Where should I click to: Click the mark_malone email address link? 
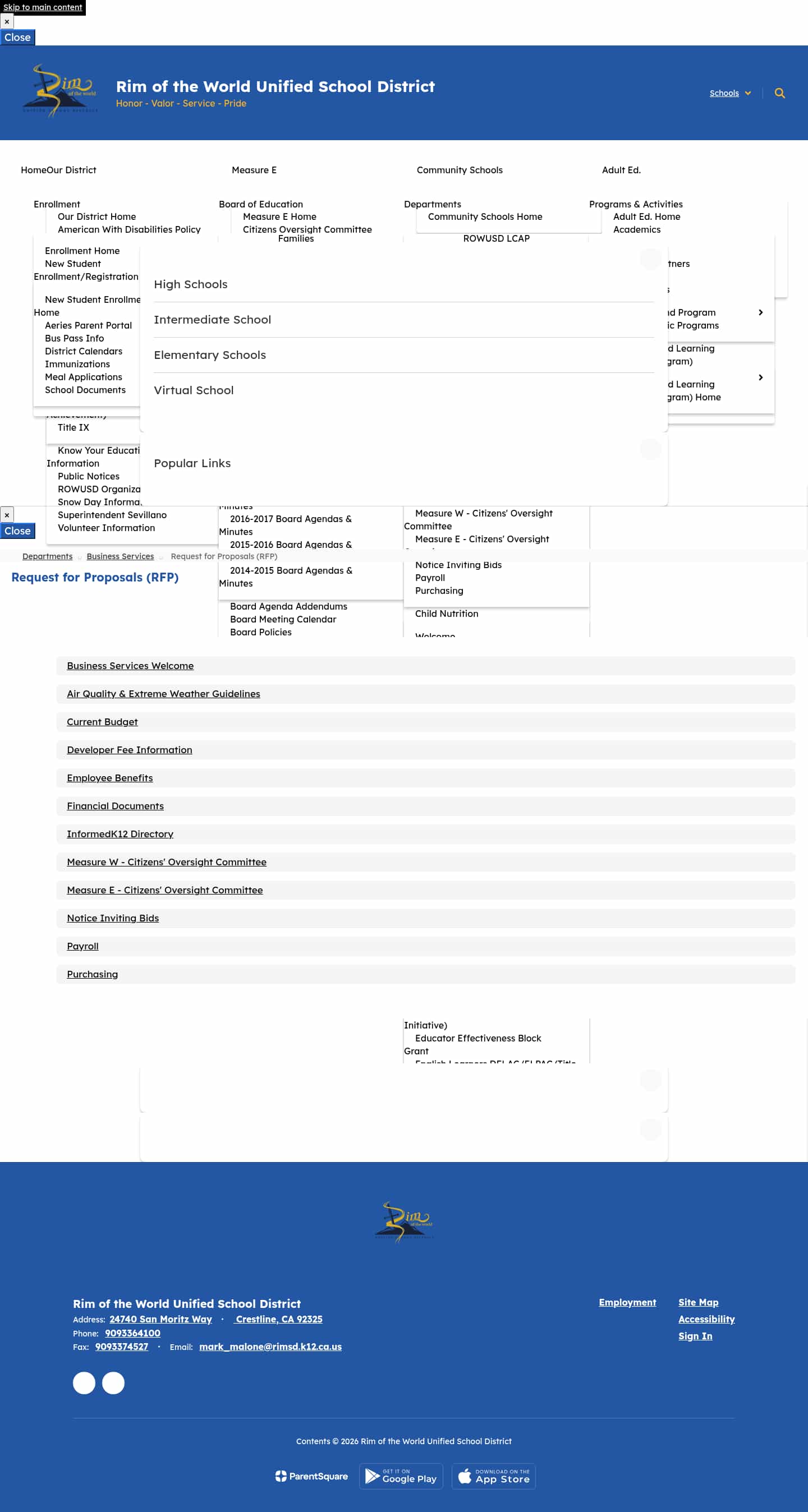point(270,1347)
